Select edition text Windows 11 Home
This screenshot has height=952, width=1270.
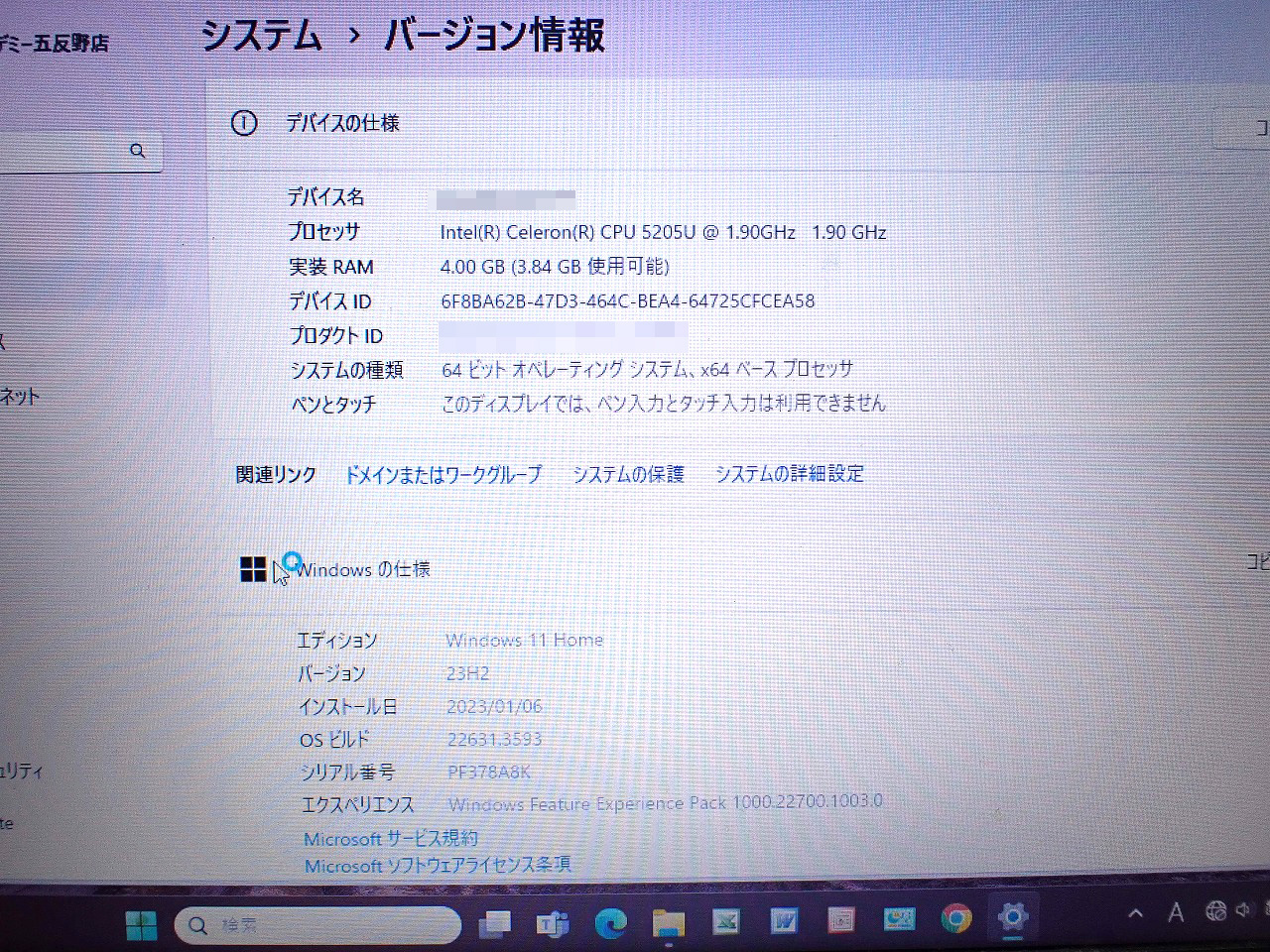coord(524,641)
